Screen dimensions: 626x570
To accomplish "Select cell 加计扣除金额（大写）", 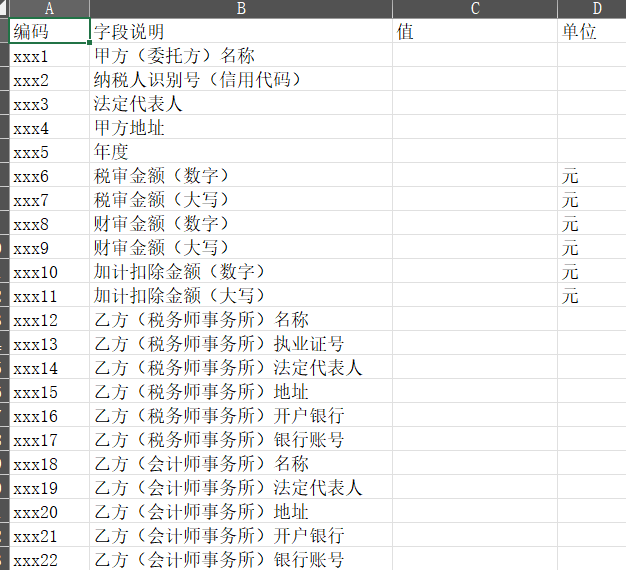I will (241, 295).
